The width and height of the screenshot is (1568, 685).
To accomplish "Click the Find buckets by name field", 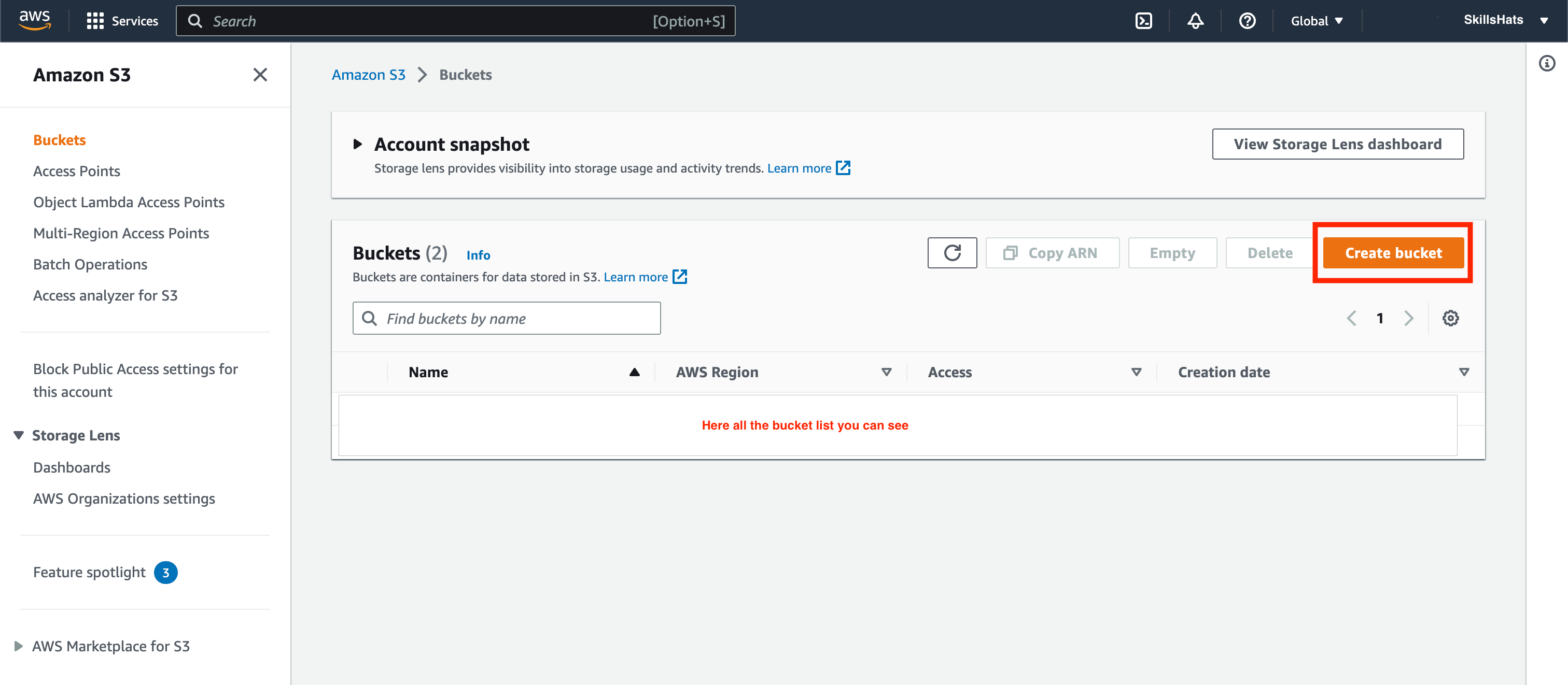I will pyautogui.click(x=507, y=318).
